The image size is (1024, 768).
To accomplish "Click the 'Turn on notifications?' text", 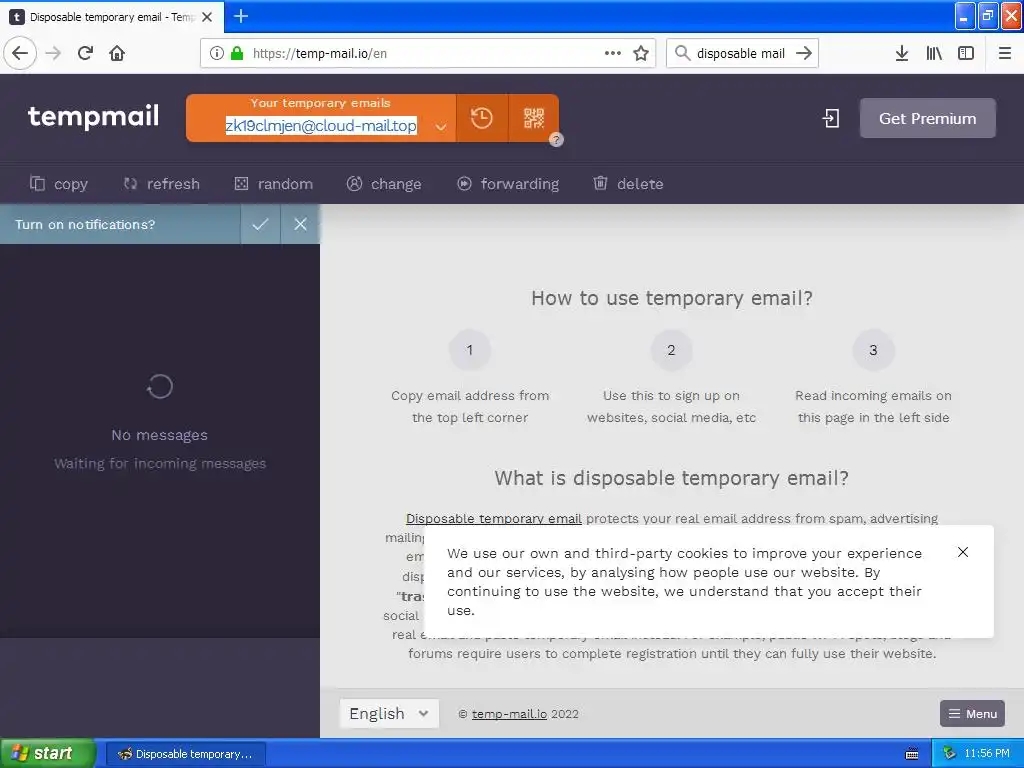I will tap(85, 225).
